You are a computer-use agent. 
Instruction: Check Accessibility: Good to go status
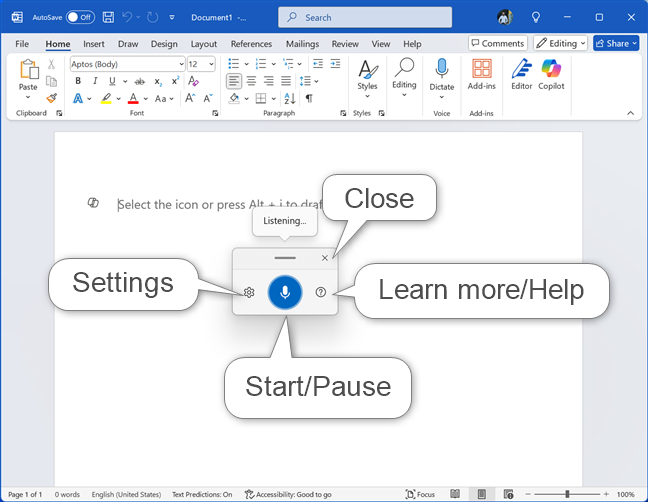[x=288, y=494]
